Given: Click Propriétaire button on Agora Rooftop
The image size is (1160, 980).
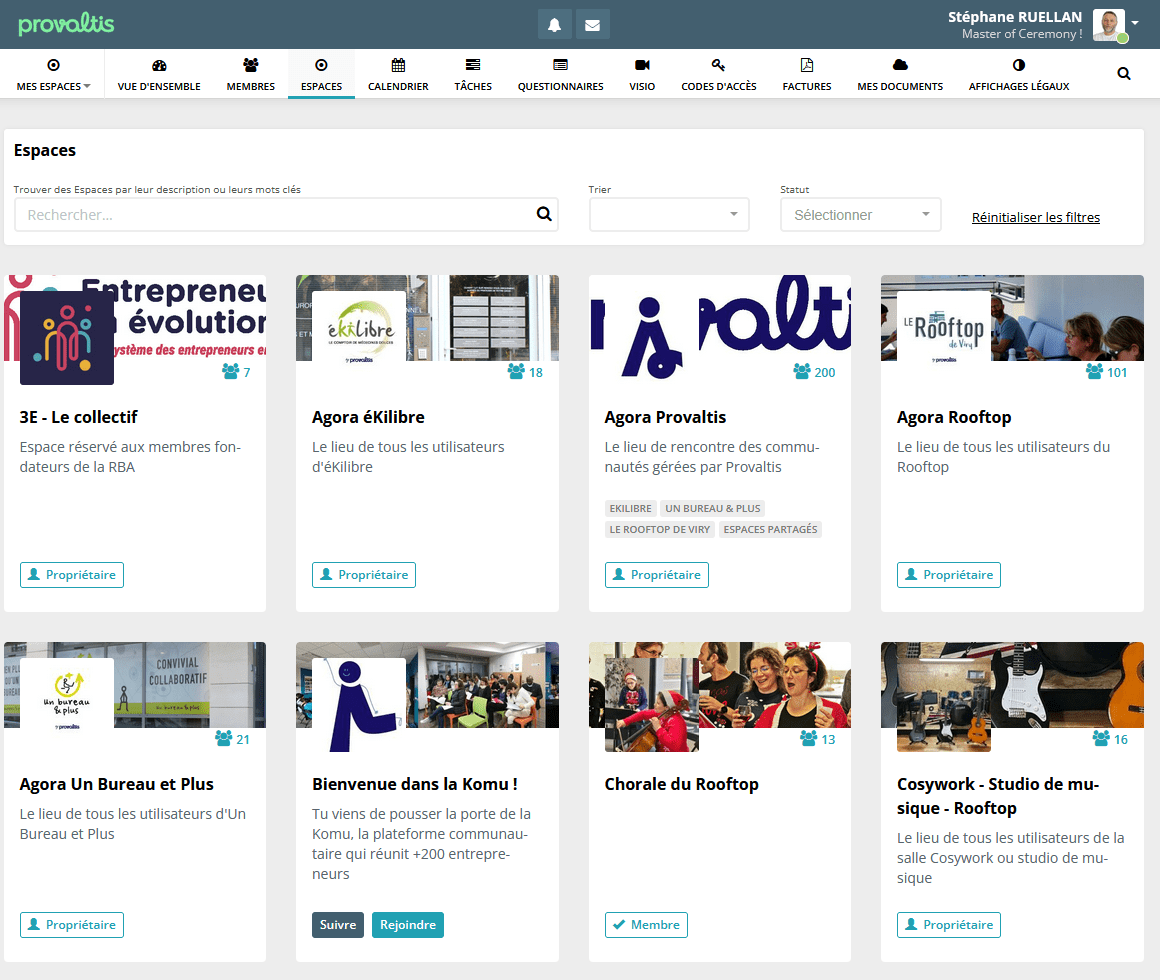Looking at the screenshot, I should [949, 575].
